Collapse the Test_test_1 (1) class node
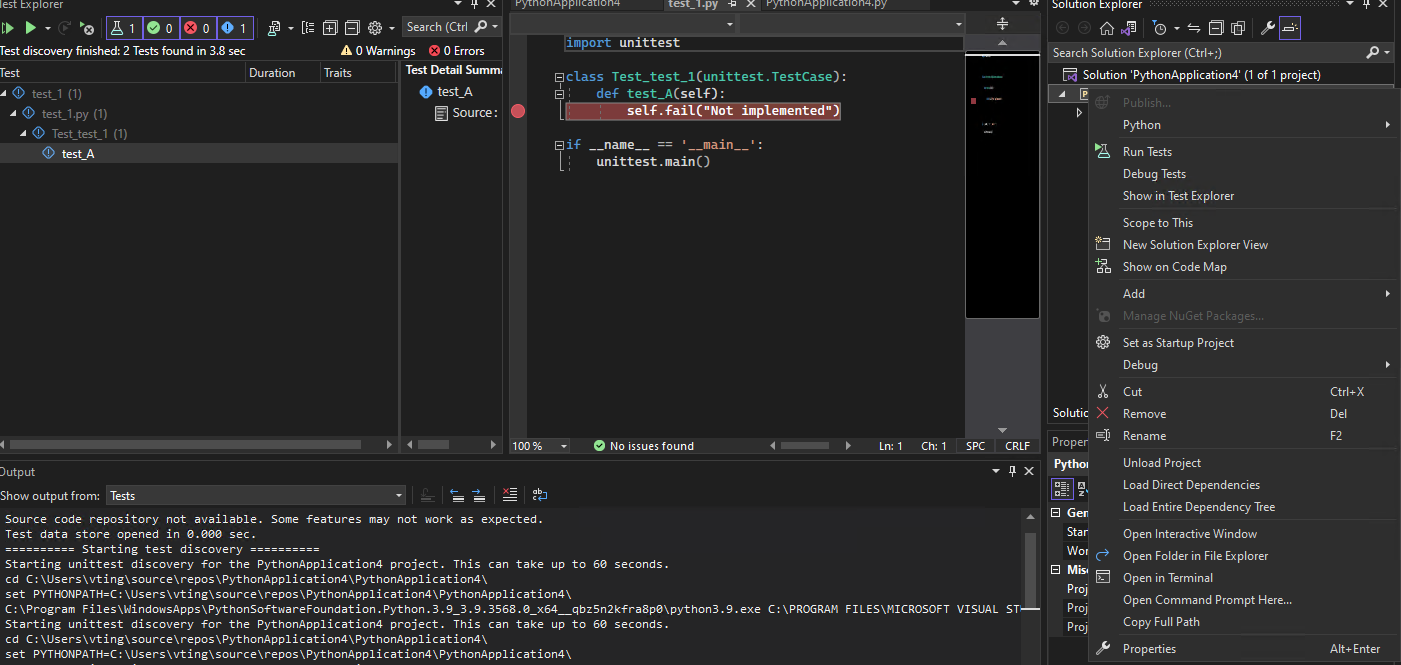The width and height of the screenshot is (1401, 665). click(x=25, y=133)
